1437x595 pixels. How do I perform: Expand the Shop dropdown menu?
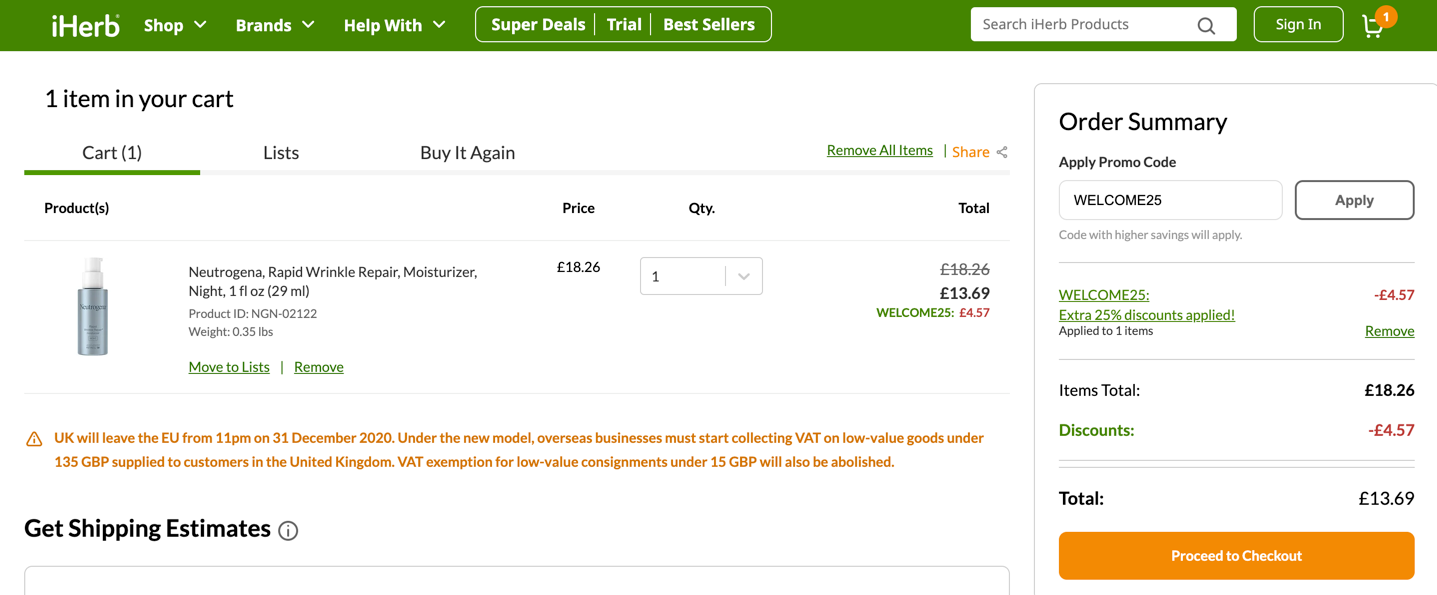(x=175, y=25)
